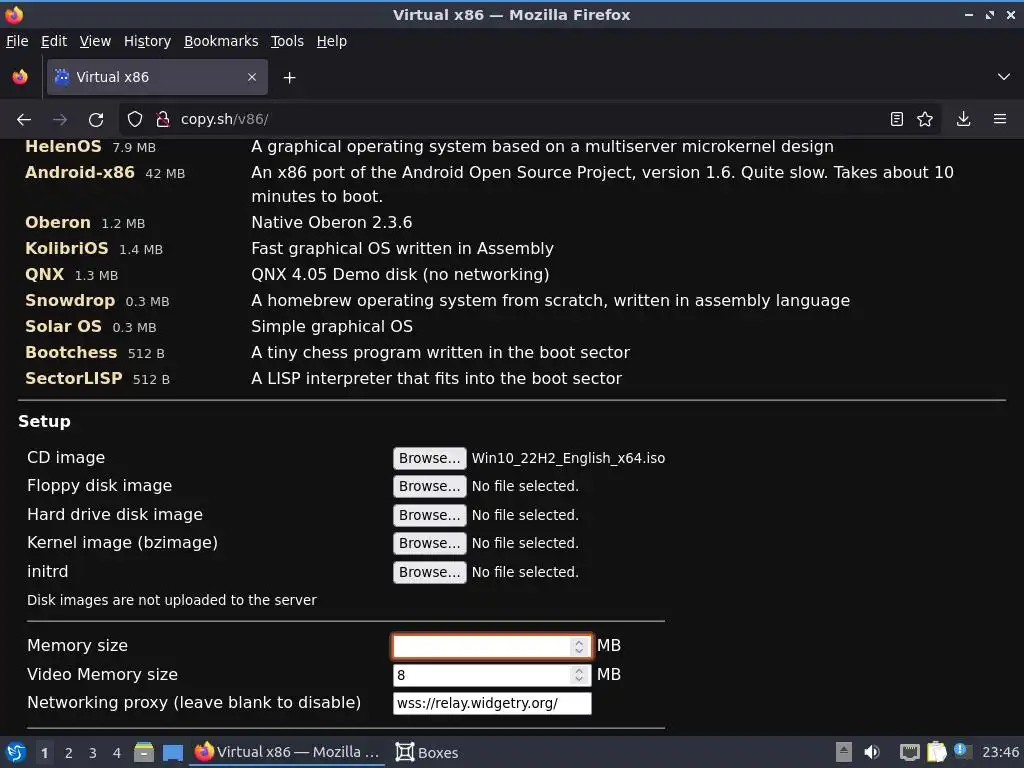Adjust Video Memory size spinner arrows
This screenshot has width=1024, height=768.
coord(579,675)
